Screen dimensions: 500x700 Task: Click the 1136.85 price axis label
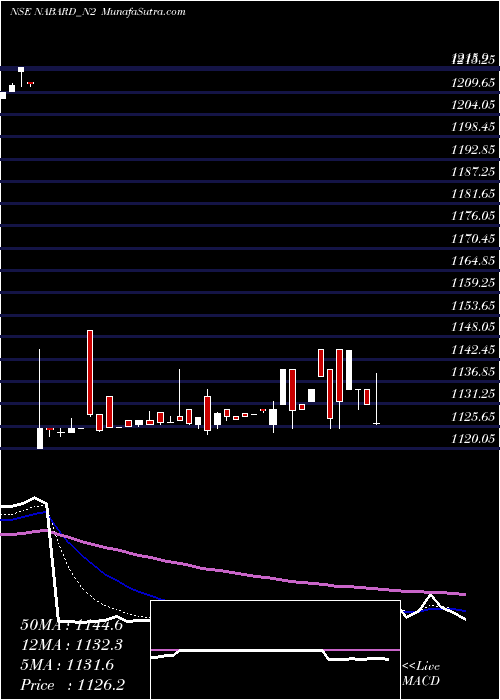473,372
